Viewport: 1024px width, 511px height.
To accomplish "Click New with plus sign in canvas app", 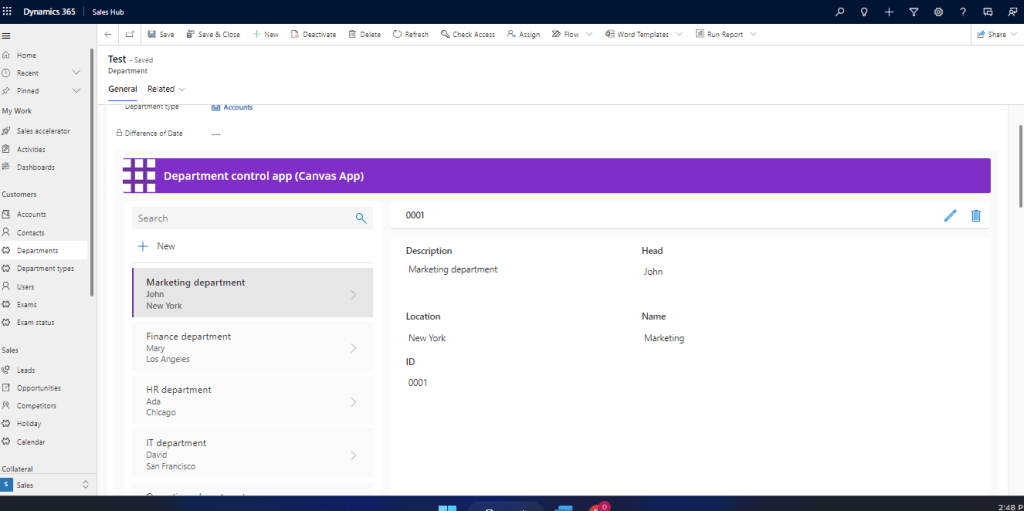I will (x=157, y=246).
